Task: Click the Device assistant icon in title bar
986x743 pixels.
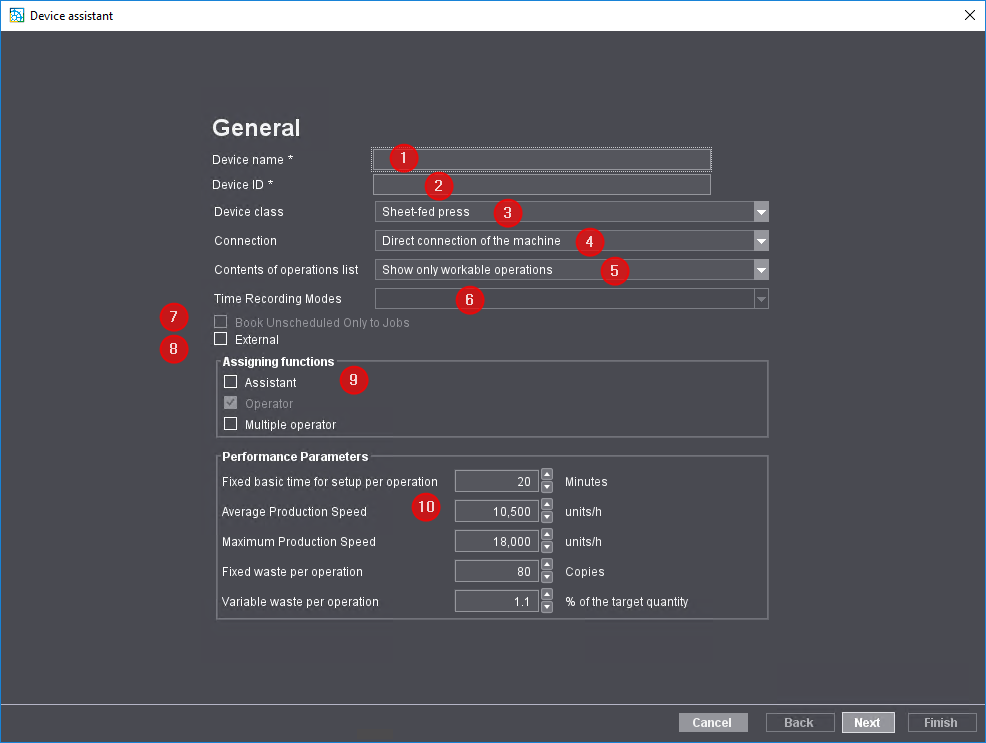Action: click(x=16, y=15)
